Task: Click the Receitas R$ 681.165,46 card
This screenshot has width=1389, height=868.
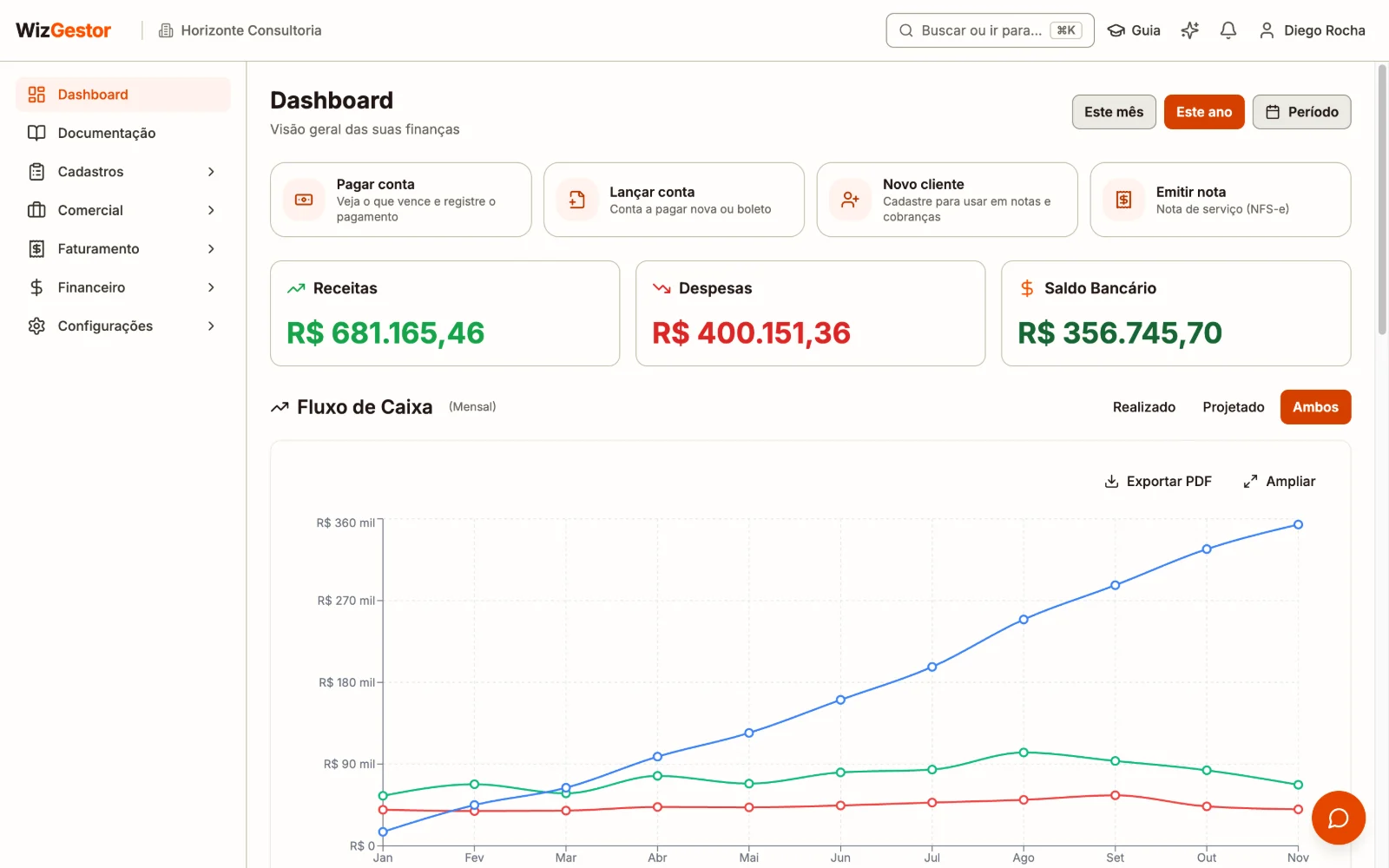Action: click(445, 313)
